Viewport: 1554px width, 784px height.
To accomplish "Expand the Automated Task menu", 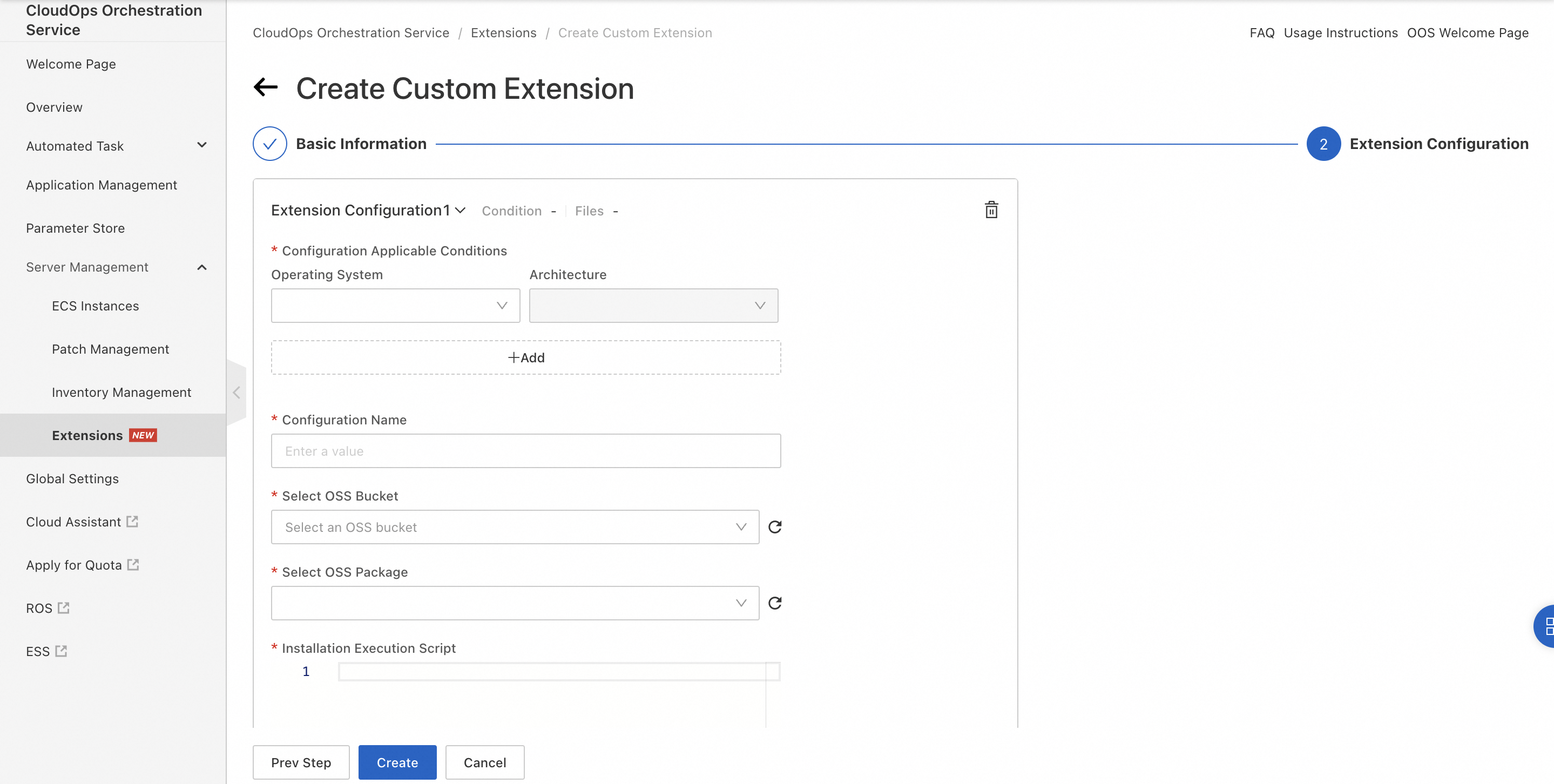I will [x=202, y=145].
